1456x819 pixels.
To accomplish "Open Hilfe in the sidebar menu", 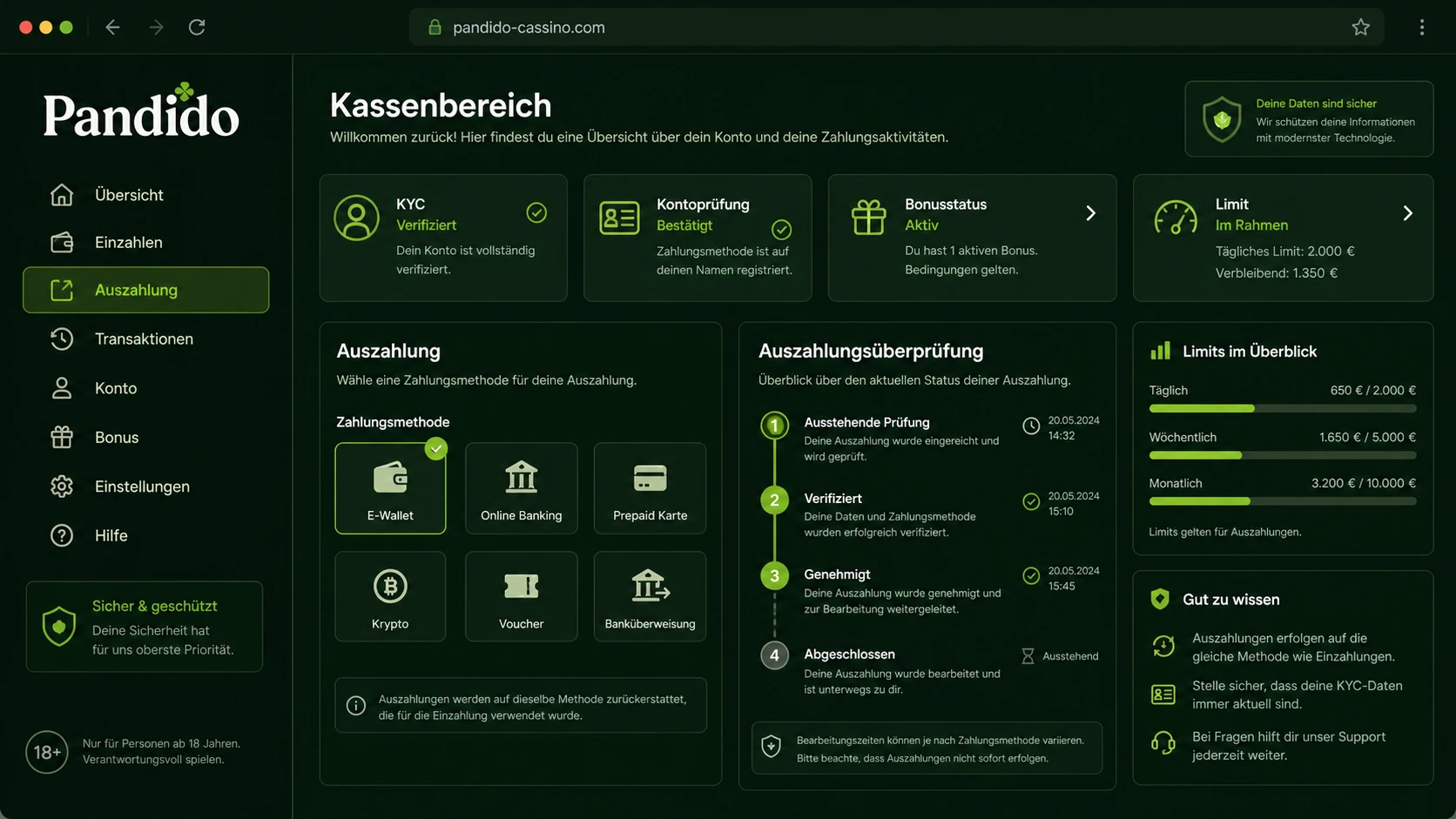I will tap(146, 535).
